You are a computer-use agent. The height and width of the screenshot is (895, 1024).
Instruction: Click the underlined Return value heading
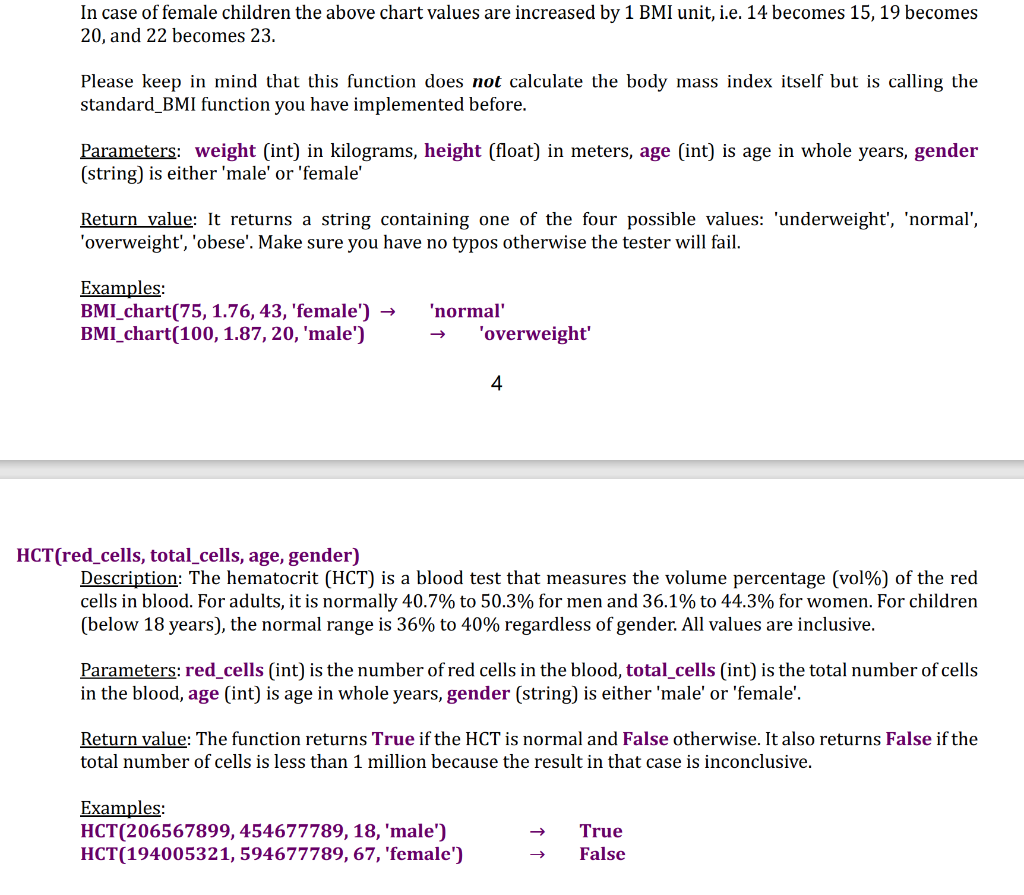click(x=135, y=739)
